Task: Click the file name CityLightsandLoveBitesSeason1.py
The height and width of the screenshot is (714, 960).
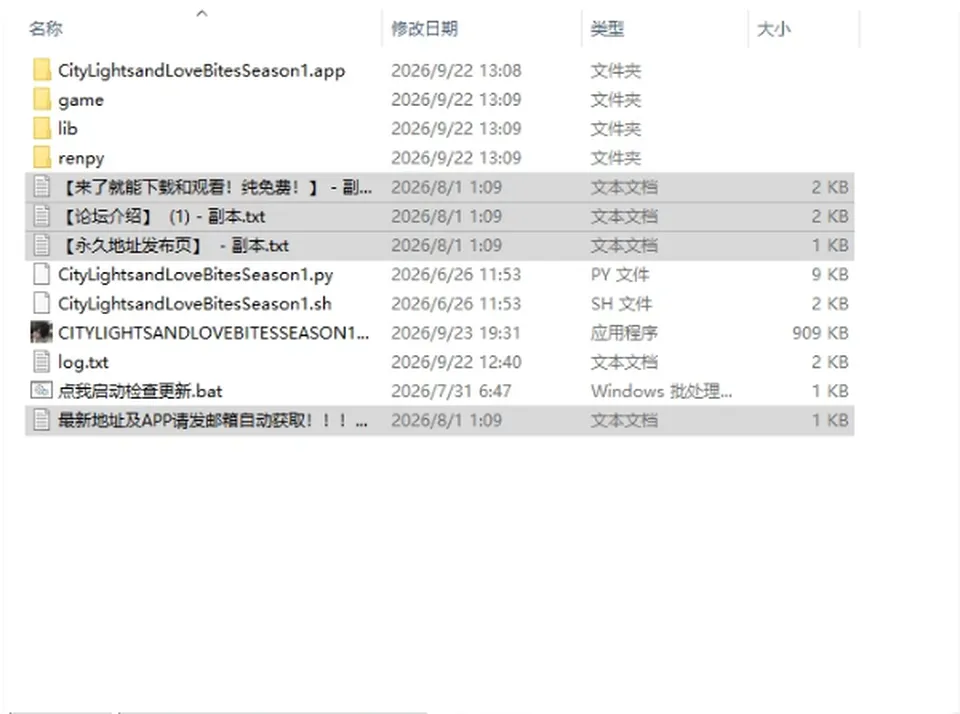Action: click(x=195, y=275)
